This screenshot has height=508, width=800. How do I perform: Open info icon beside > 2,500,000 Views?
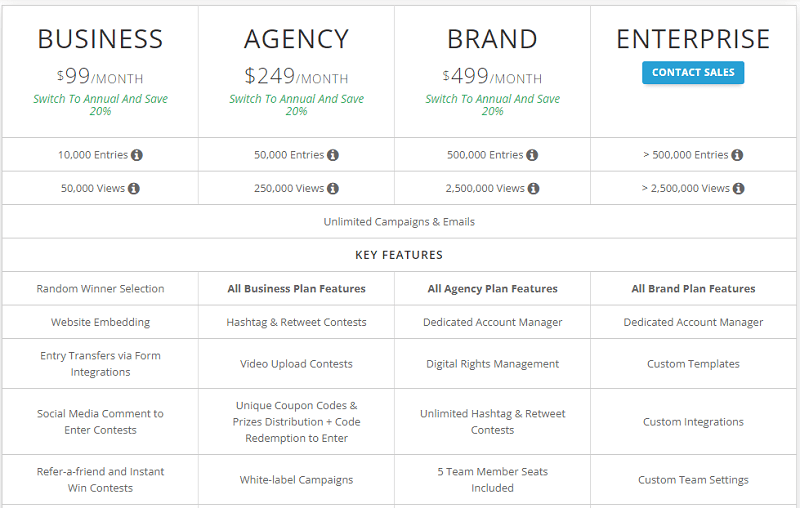point(739,189)
